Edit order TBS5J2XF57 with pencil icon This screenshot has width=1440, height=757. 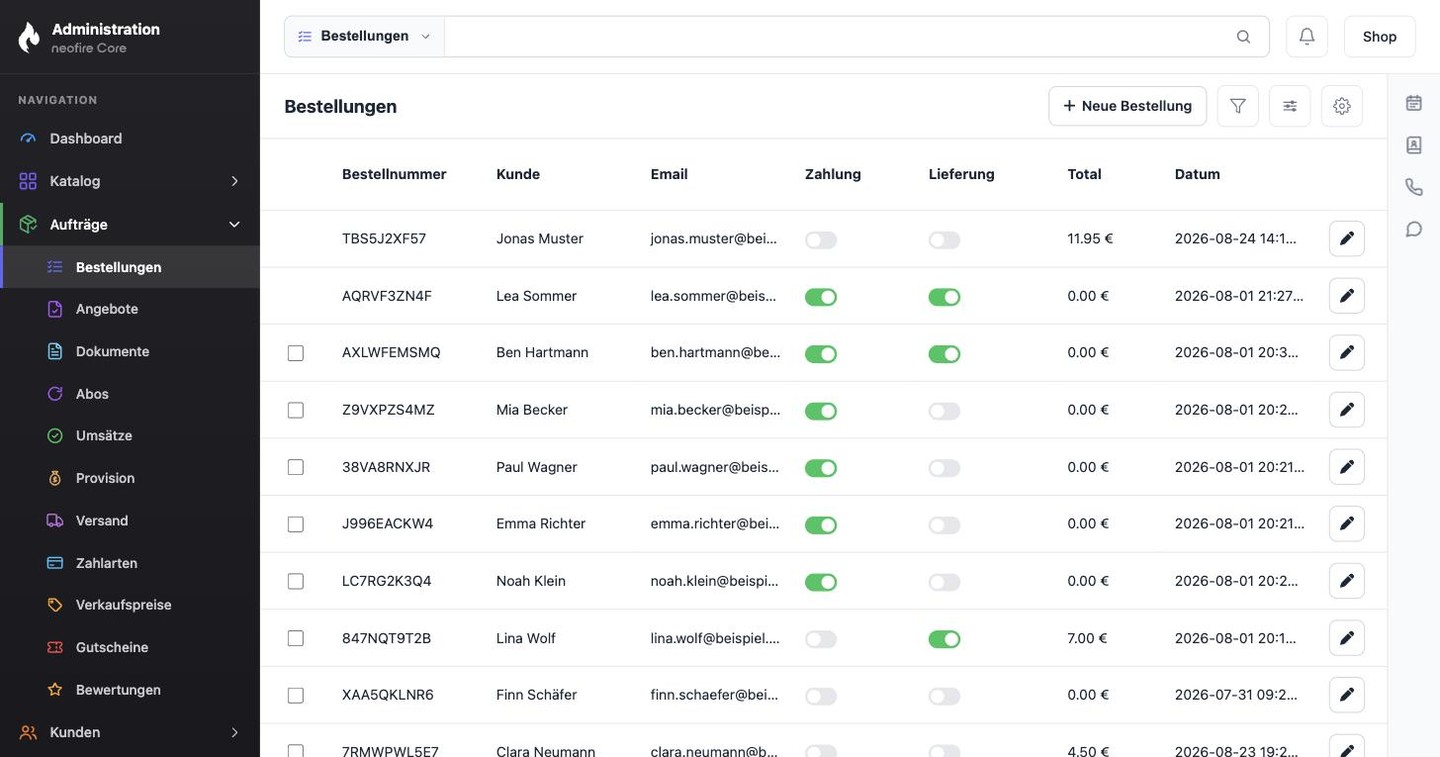(x=1347, y=239)
